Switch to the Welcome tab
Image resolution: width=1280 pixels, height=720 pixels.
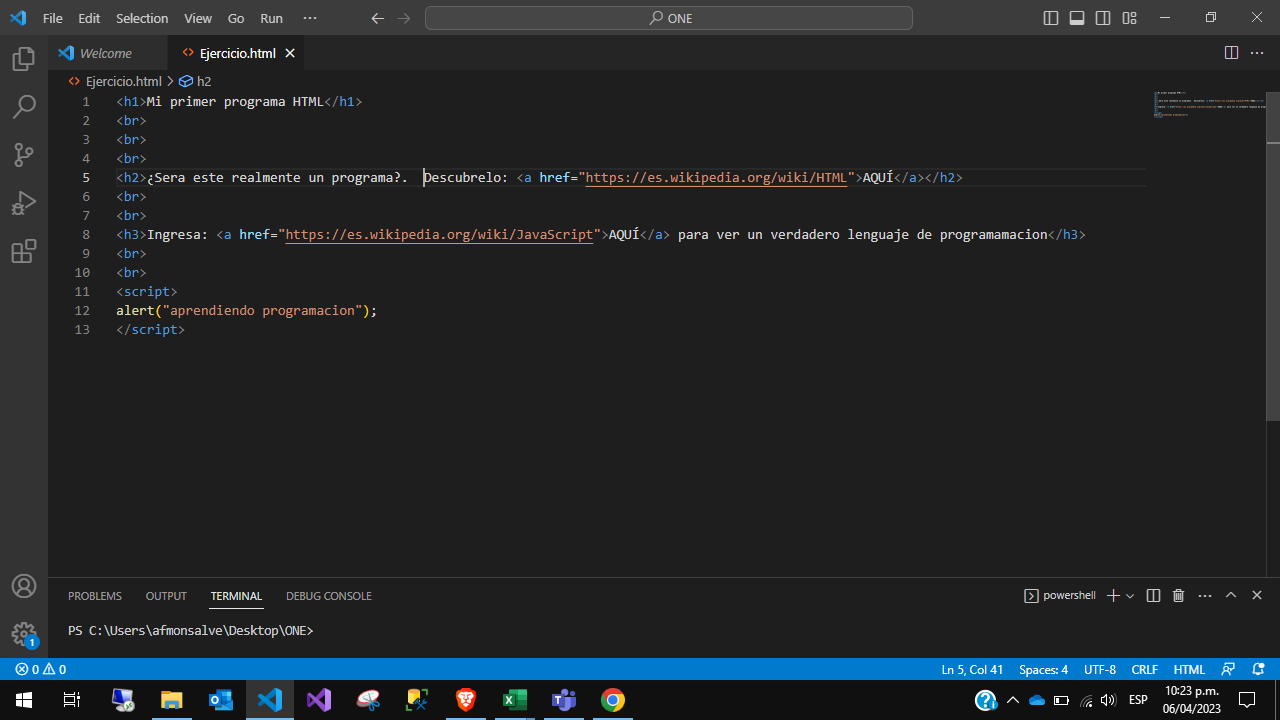[x=106, y=53]
